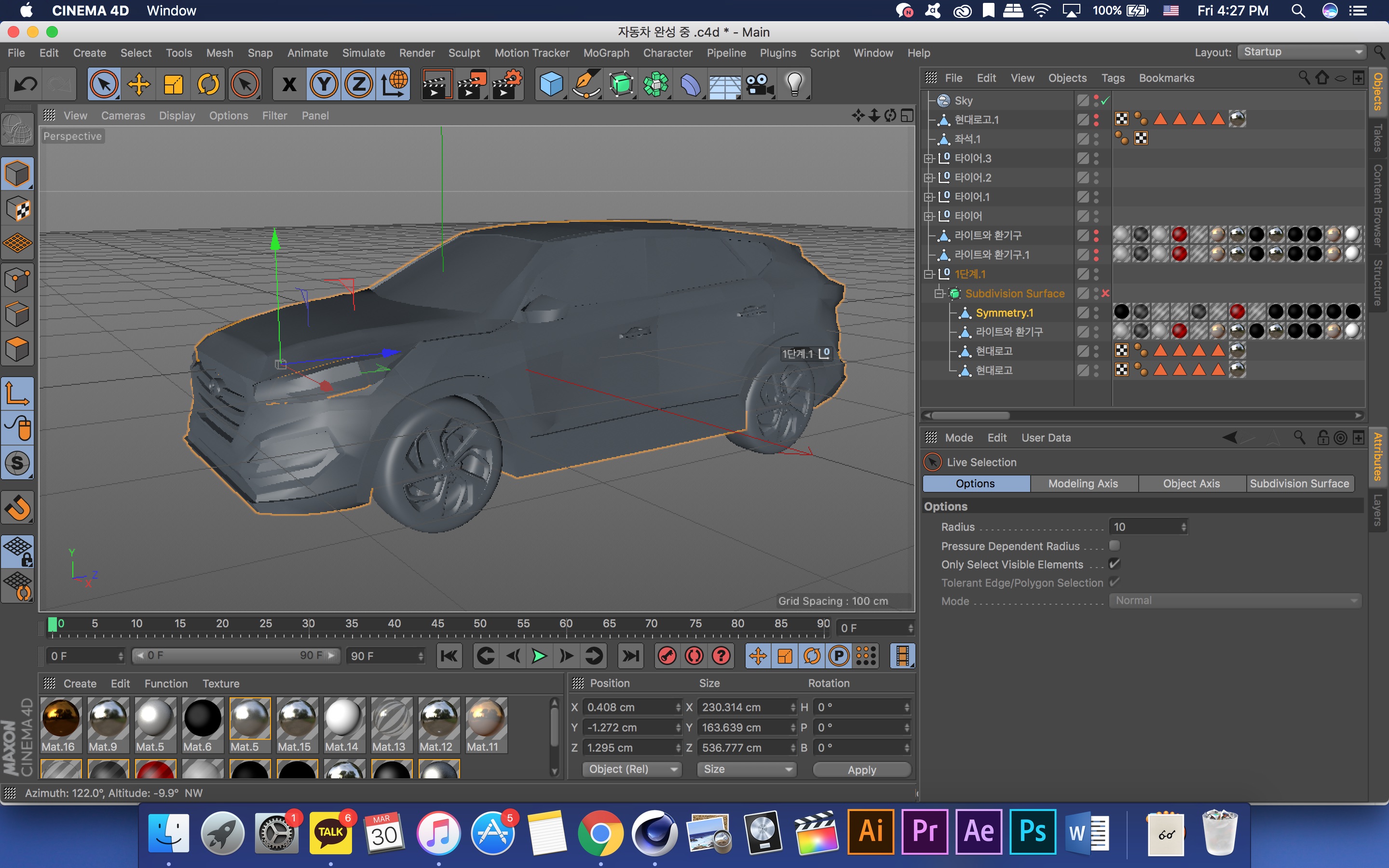Jump to end of animation
This screenshot has width=1389, height=868.
coord(631,656)
